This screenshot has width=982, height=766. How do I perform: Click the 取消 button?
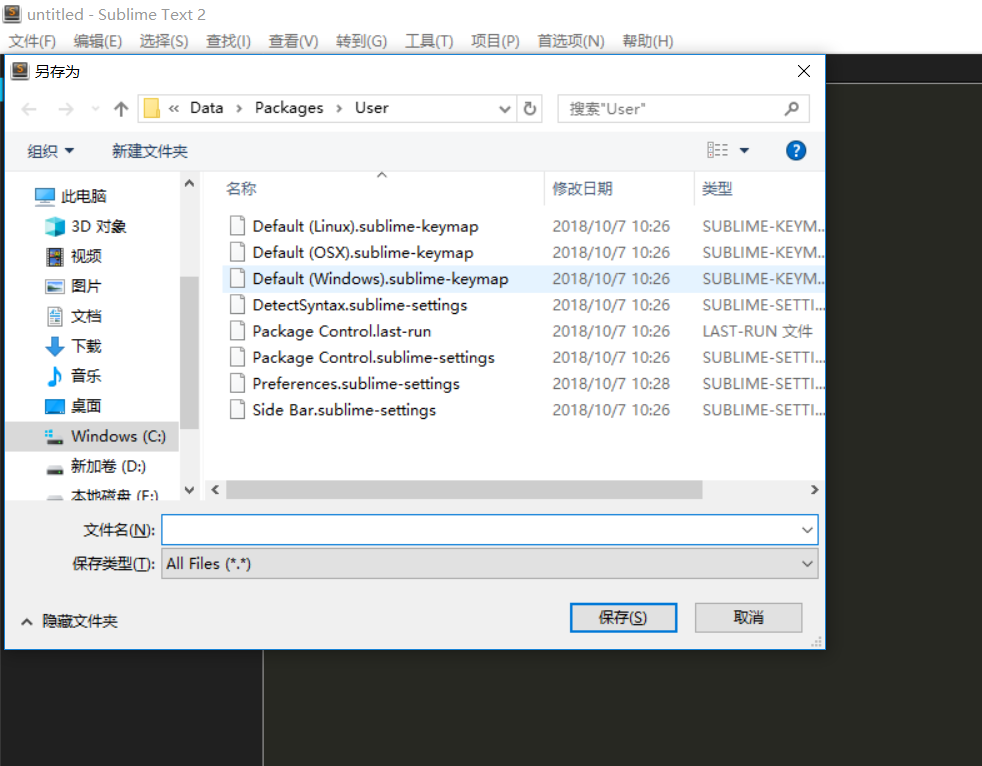748,618
